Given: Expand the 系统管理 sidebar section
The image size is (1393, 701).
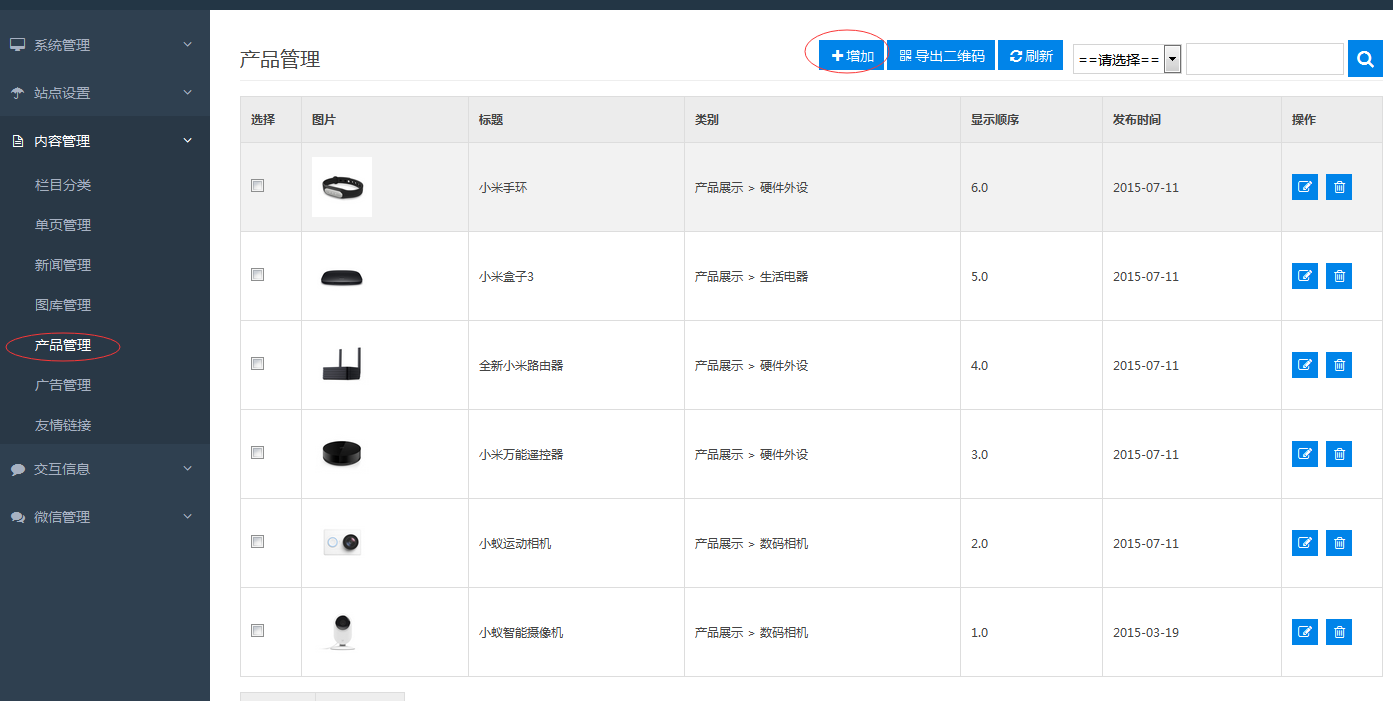Looking at the screenshot, I should (x=100, y=45).
